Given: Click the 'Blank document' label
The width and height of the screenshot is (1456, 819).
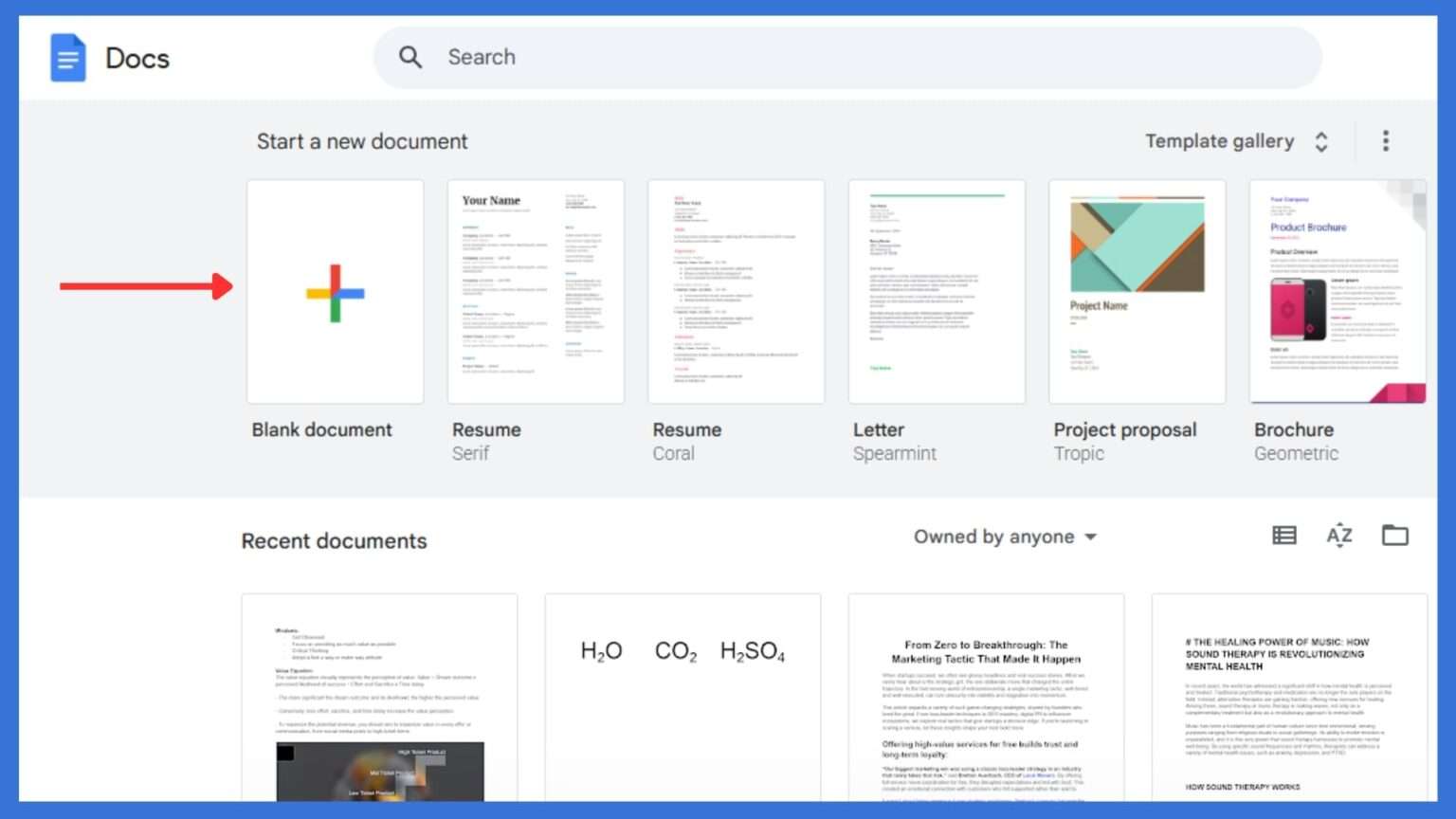Looking at the screenshot, I should 321,429.
